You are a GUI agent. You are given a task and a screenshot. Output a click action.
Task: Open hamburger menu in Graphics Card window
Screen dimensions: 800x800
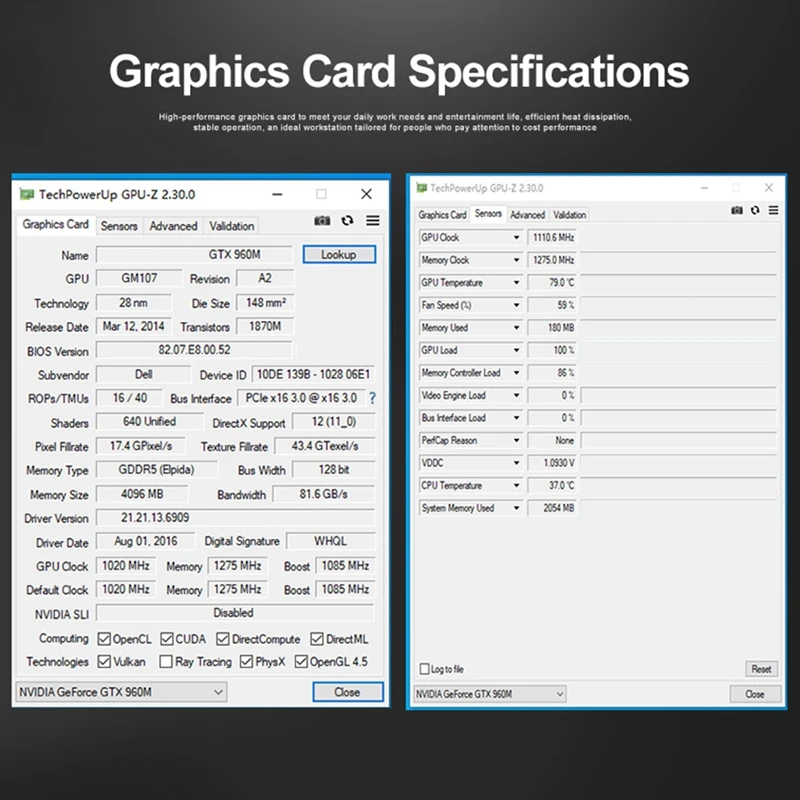(373, 220)
